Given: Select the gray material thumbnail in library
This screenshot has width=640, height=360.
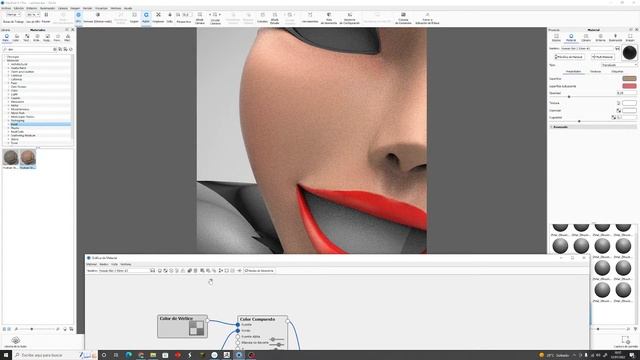Looking at the screenshot, I should pyautogui.click(x=11, y=158).
